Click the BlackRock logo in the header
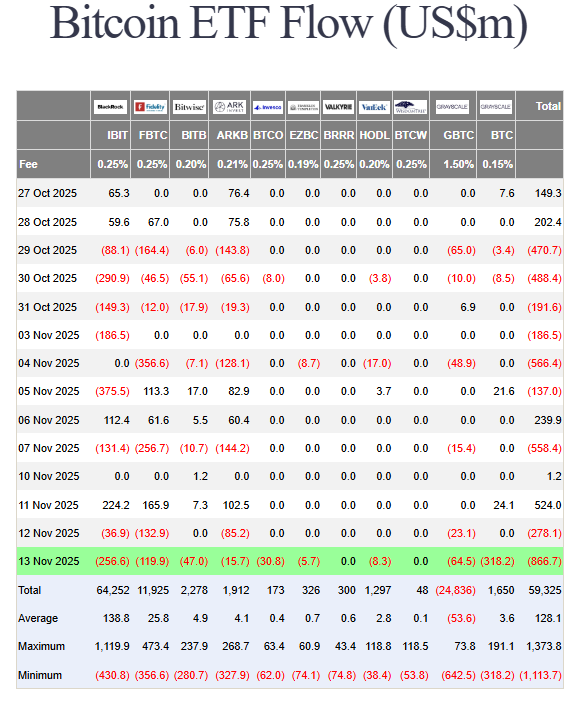The width and height of the screenshot is (588, 705). pyautogui.click(x=110, y=107)
